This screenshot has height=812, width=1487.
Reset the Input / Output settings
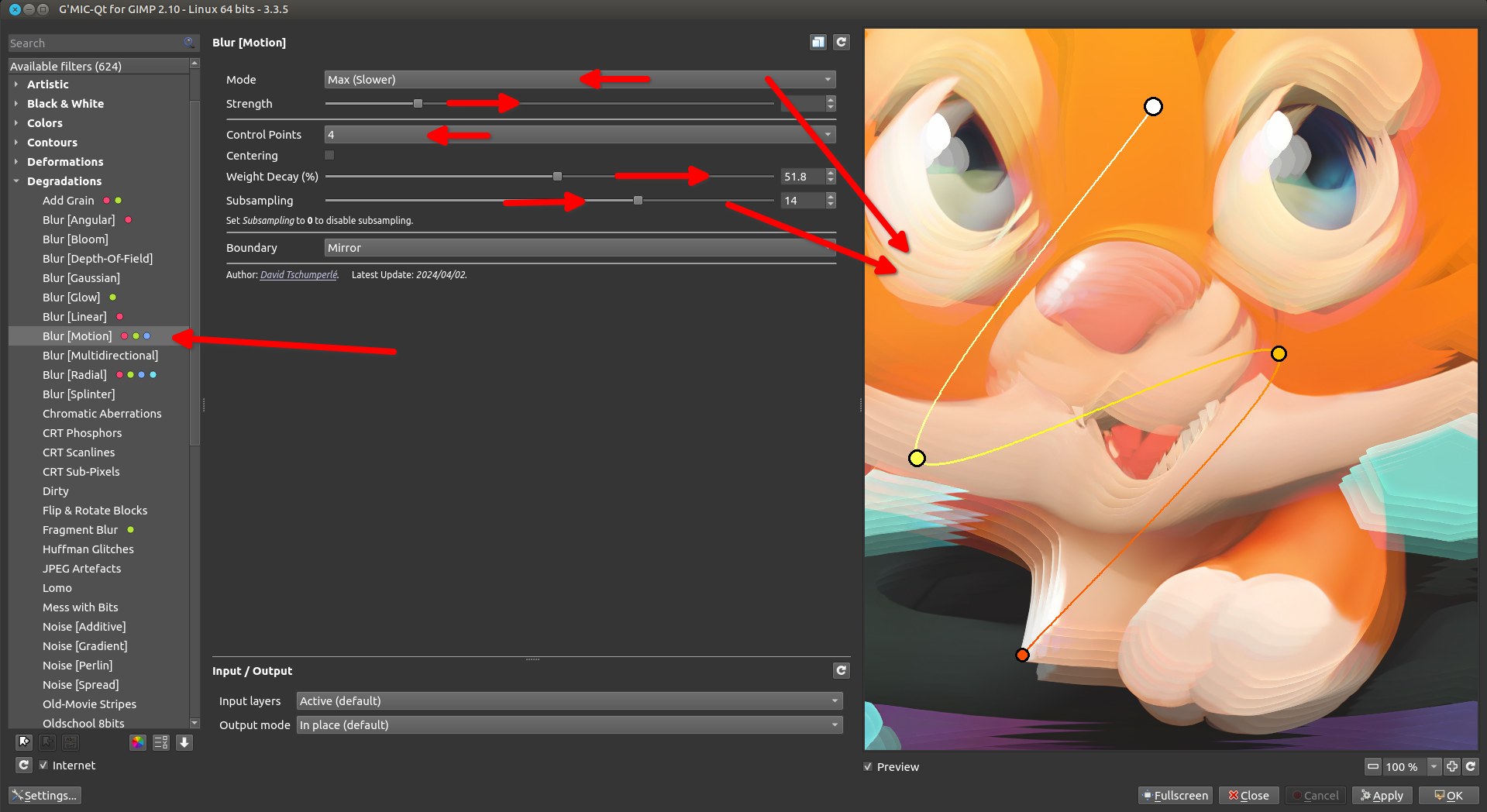841,670
